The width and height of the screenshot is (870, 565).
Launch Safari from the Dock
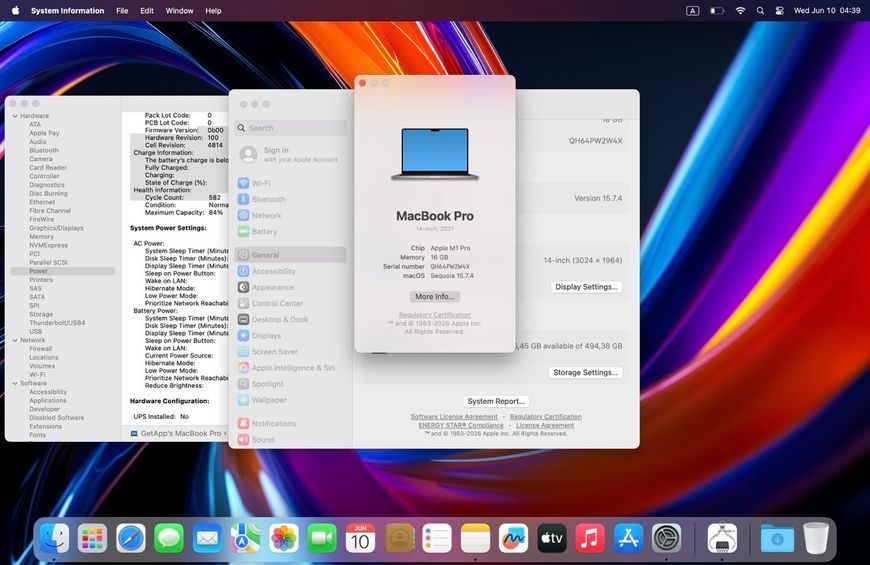[130, 538]
